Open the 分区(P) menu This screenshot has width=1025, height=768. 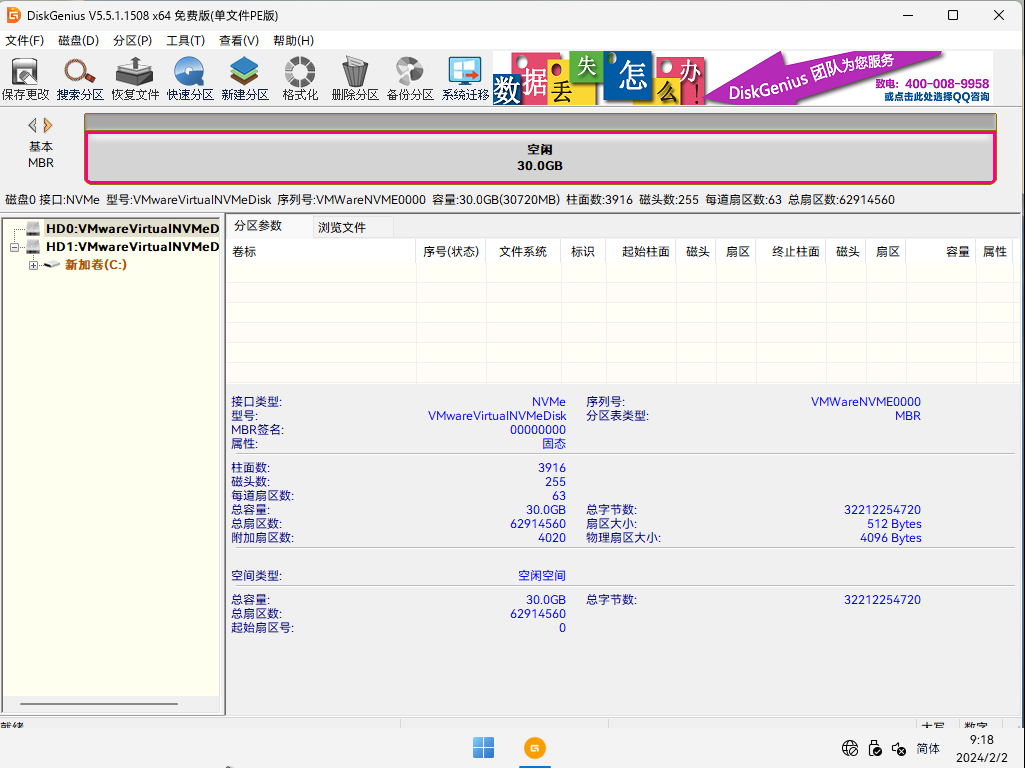pyautogui.click(x=133, y=41)
